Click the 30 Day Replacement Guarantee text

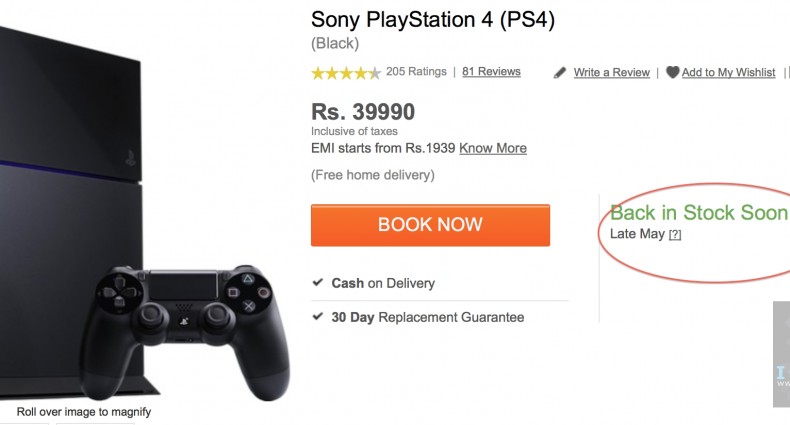point(427,317)
